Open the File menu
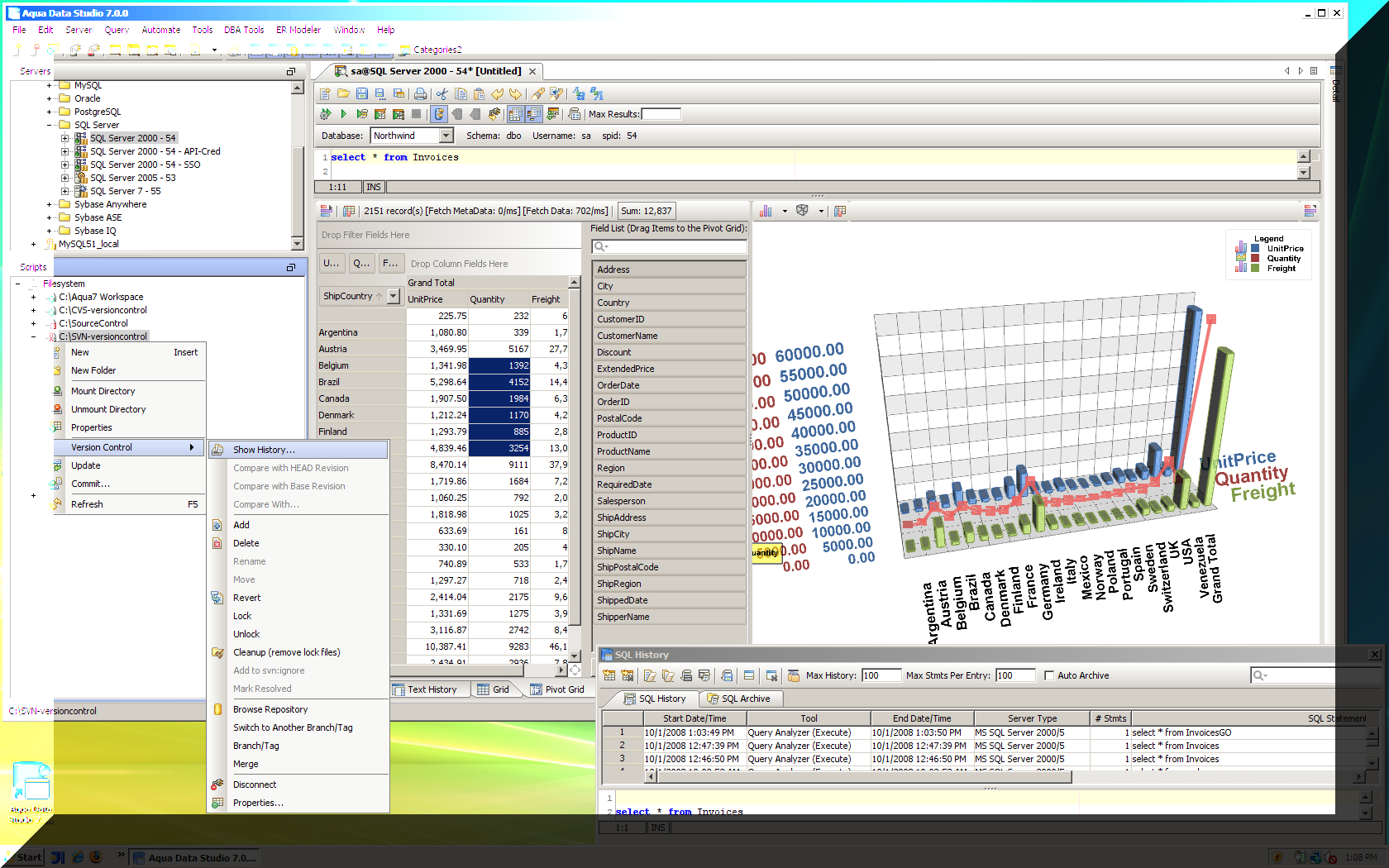This screenshot has height=868, width=1389. (x=19, y=30)
